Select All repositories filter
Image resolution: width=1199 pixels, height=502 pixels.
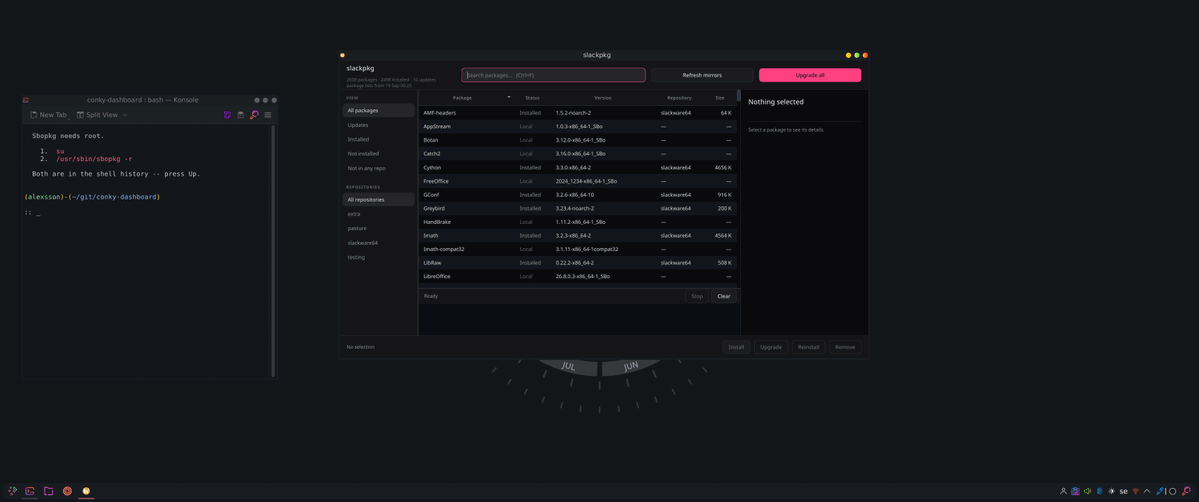point(379,200)
